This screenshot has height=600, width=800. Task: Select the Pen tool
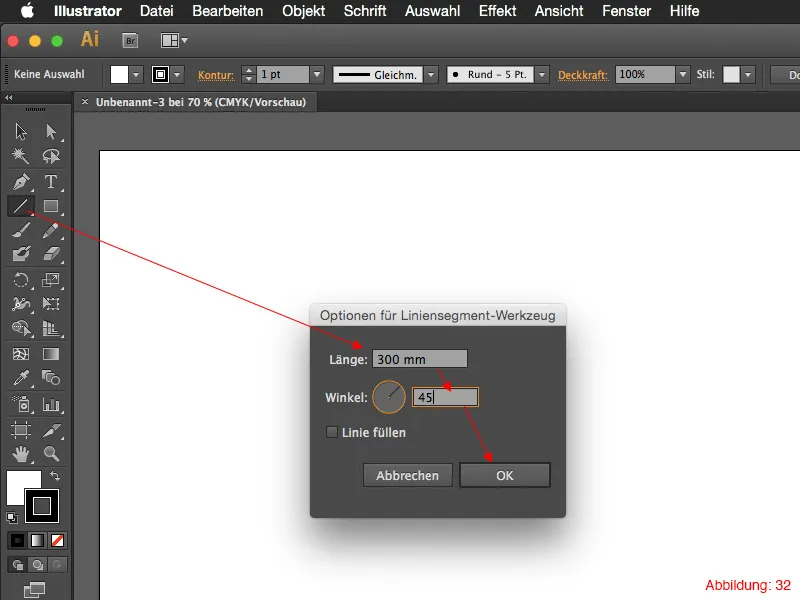21,181
